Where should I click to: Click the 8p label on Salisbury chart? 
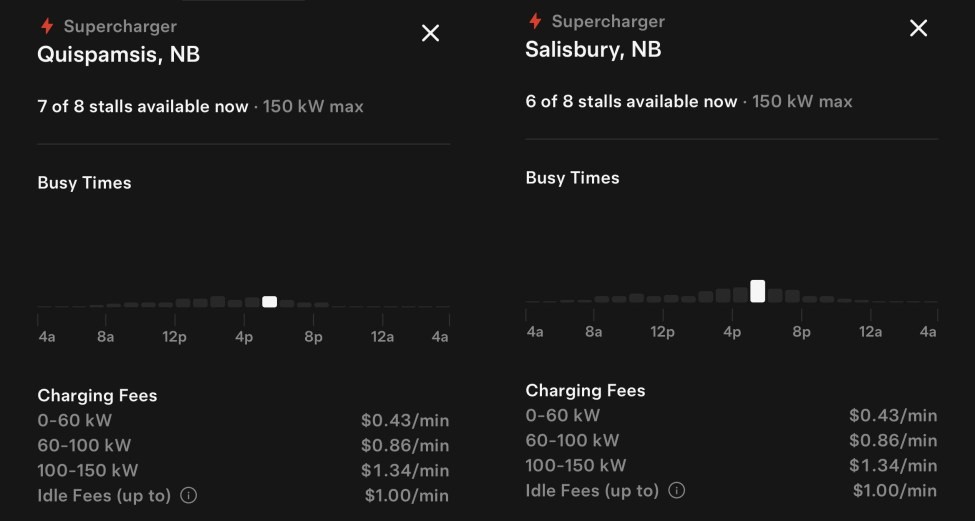point(801,332)
